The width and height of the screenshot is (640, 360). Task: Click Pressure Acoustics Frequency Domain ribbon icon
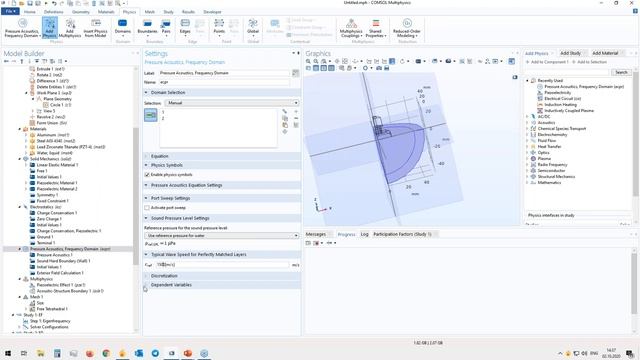22,28
